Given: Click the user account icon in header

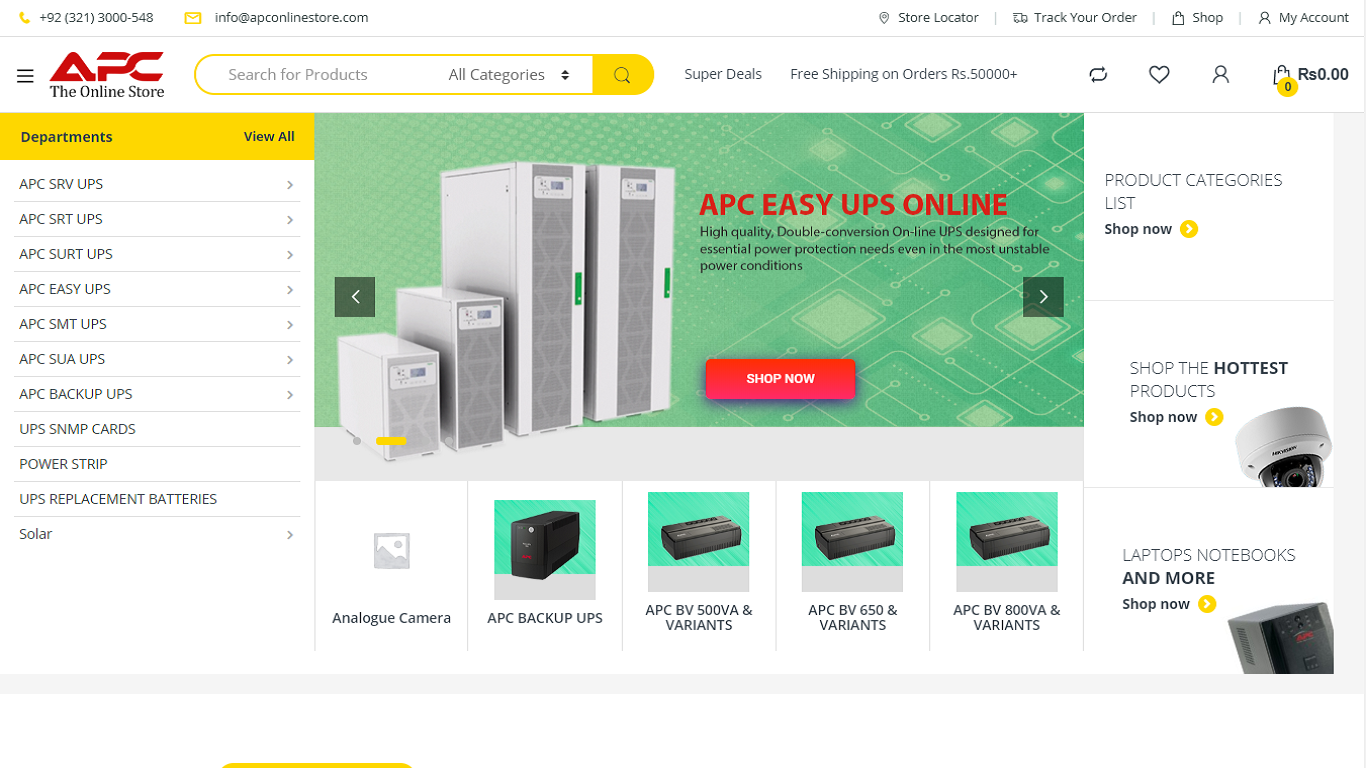Looking at the screenshot, I should click(1220, 75).
